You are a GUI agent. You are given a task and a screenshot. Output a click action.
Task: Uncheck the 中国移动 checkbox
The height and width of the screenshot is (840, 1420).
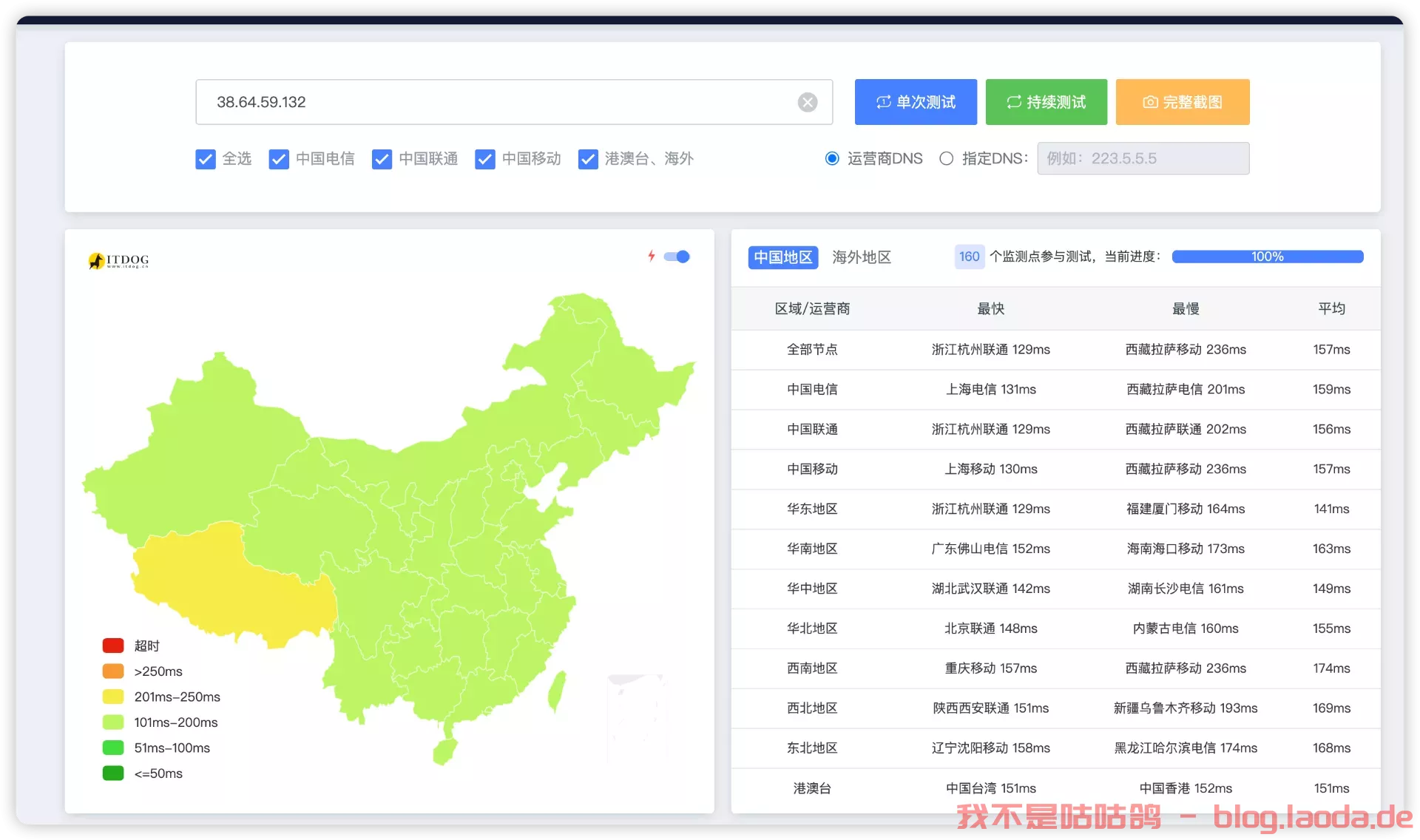coord(485,159)
